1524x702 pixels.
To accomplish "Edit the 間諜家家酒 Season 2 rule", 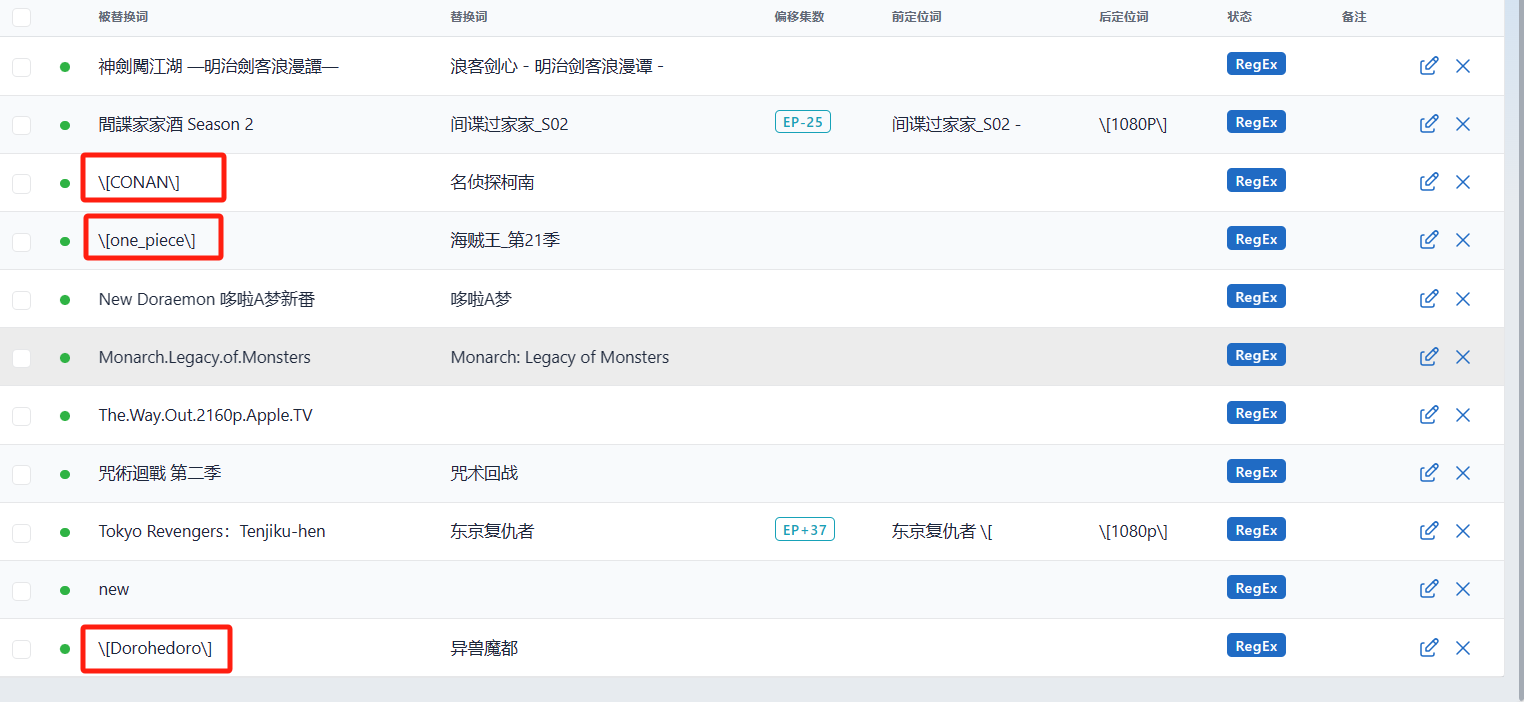I will (x=1429, y=124).
